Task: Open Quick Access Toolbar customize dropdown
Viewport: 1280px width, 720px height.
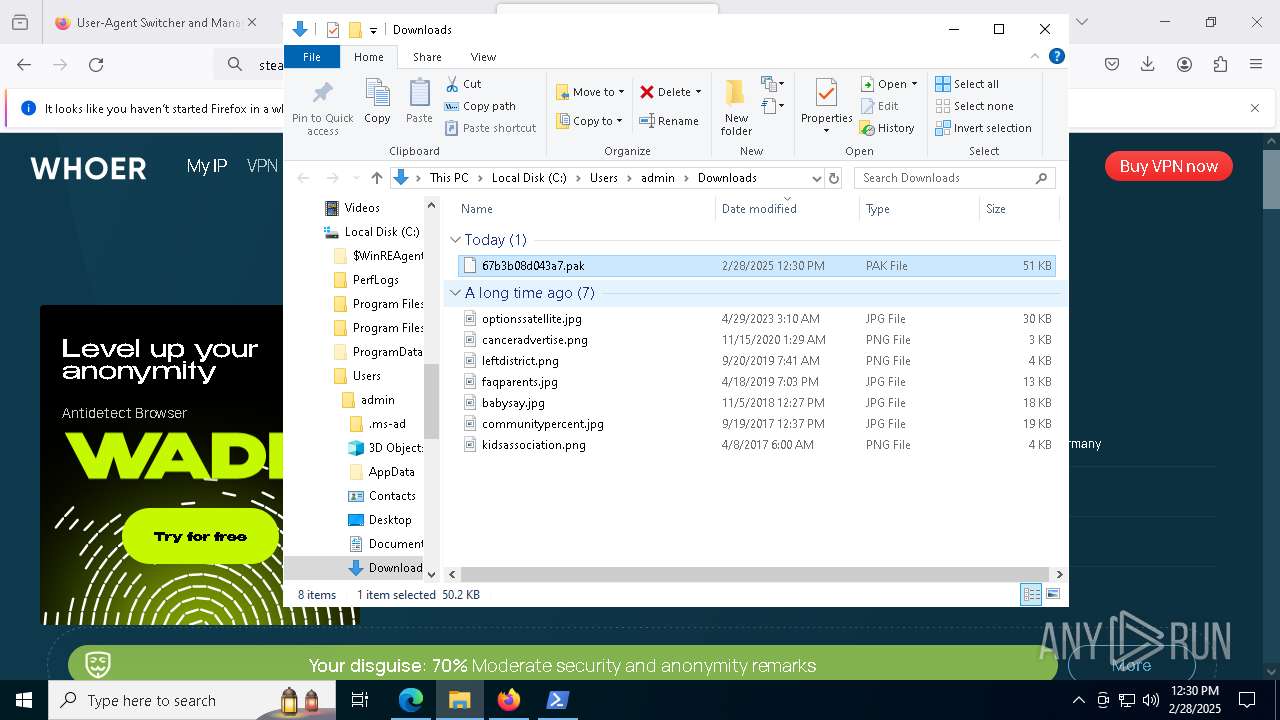Action: [x=373, y=31]
